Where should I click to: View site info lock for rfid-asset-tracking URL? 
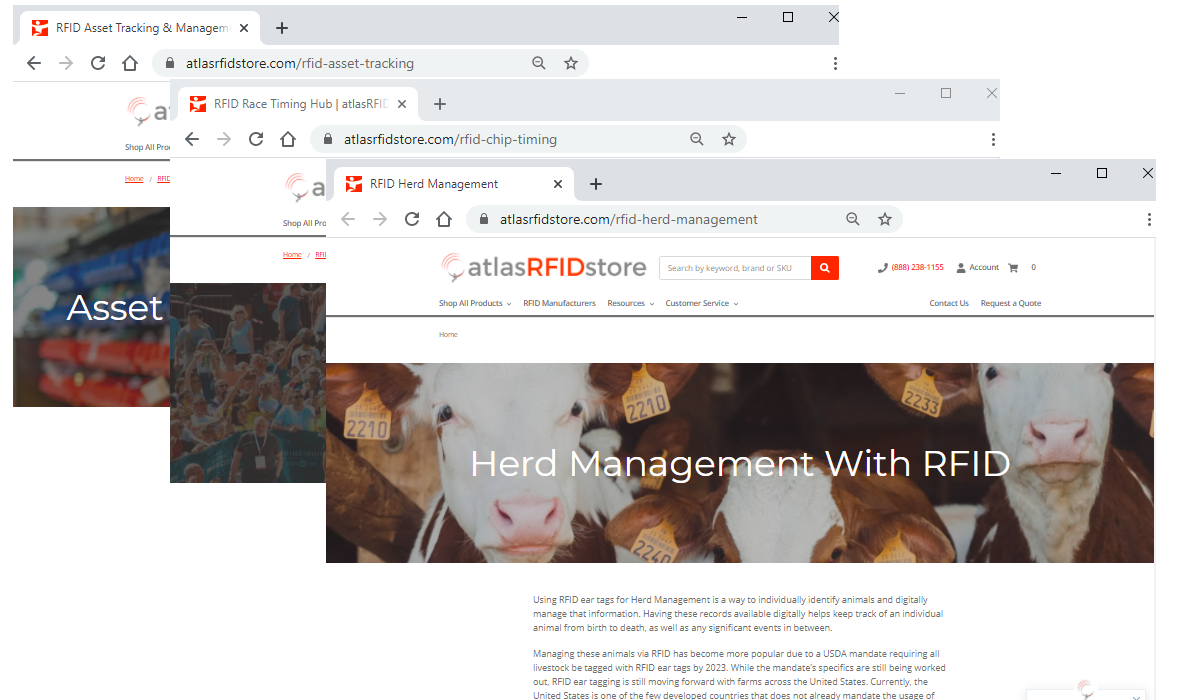pyautogui.click(x=171, y=63)
